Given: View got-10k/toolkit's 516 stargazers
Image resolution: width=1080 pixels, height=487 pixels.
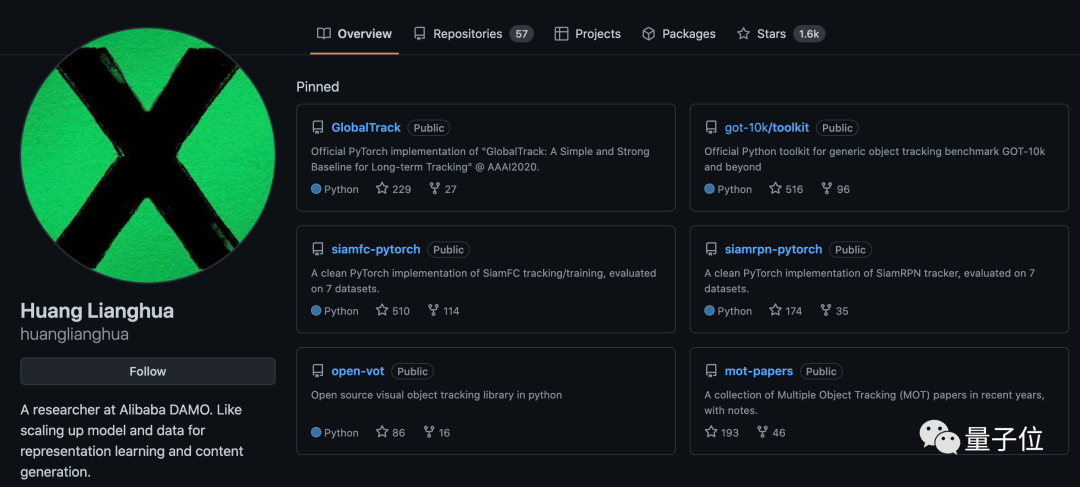Looking at the screenshot, I should click(786, 189).
